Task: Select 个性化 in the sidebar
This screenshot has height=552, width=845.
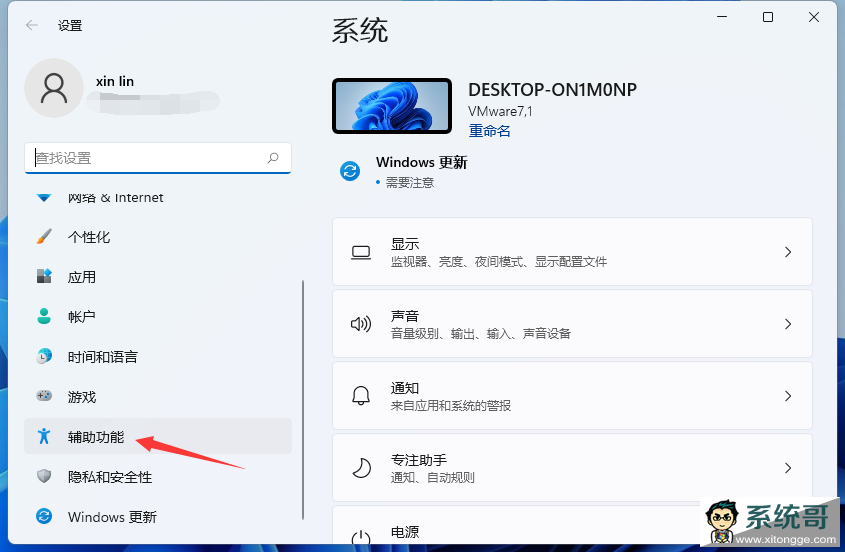Action: pyautogui.click(x=157, y=237)
